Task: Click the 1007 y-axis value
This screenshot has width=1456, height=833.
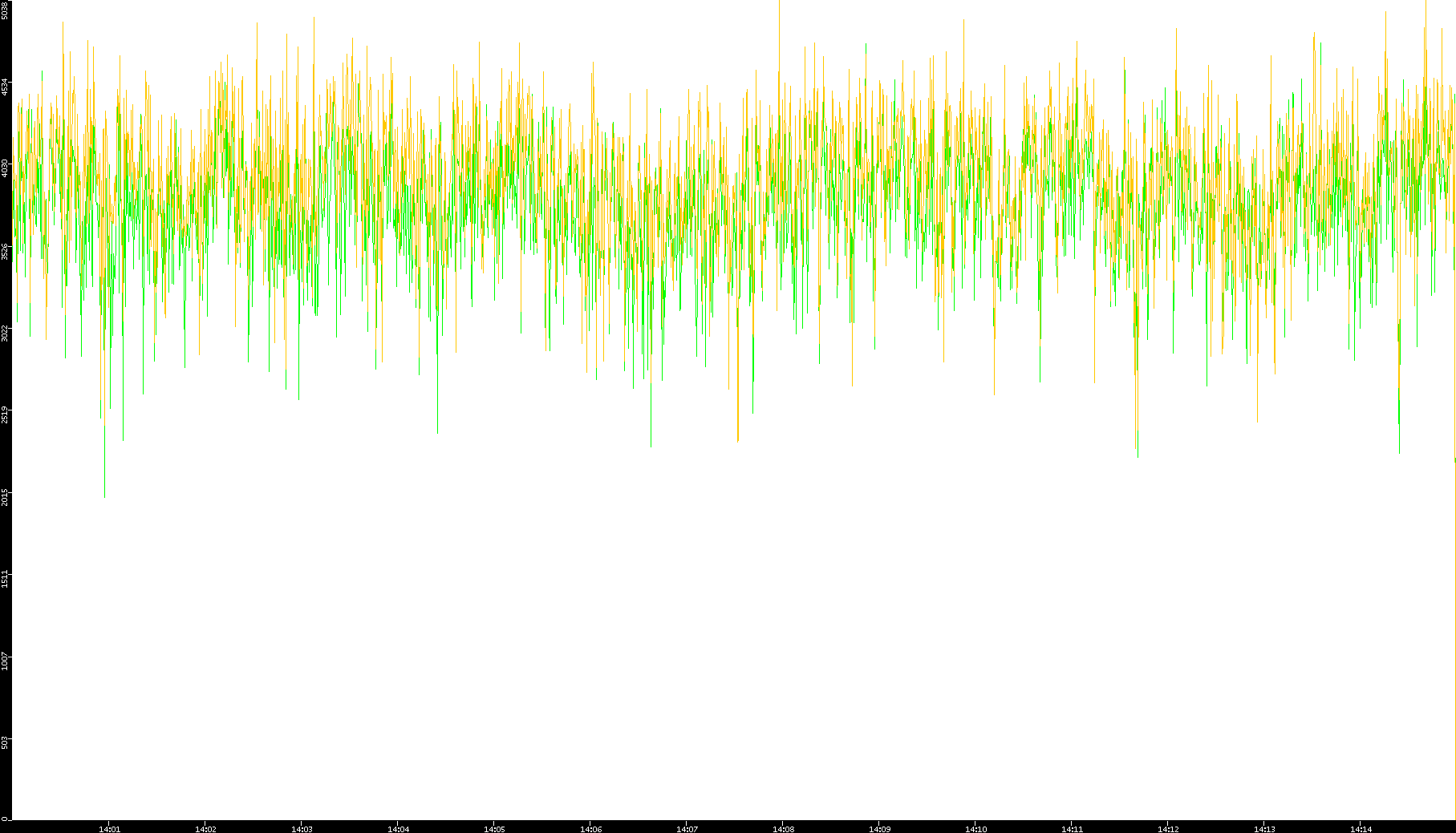Action: tap(6, 661)
